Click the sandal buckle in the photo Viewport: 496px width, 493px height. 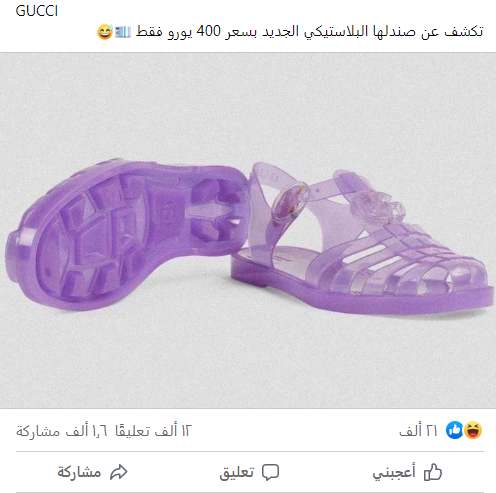[x=289, y=202]
